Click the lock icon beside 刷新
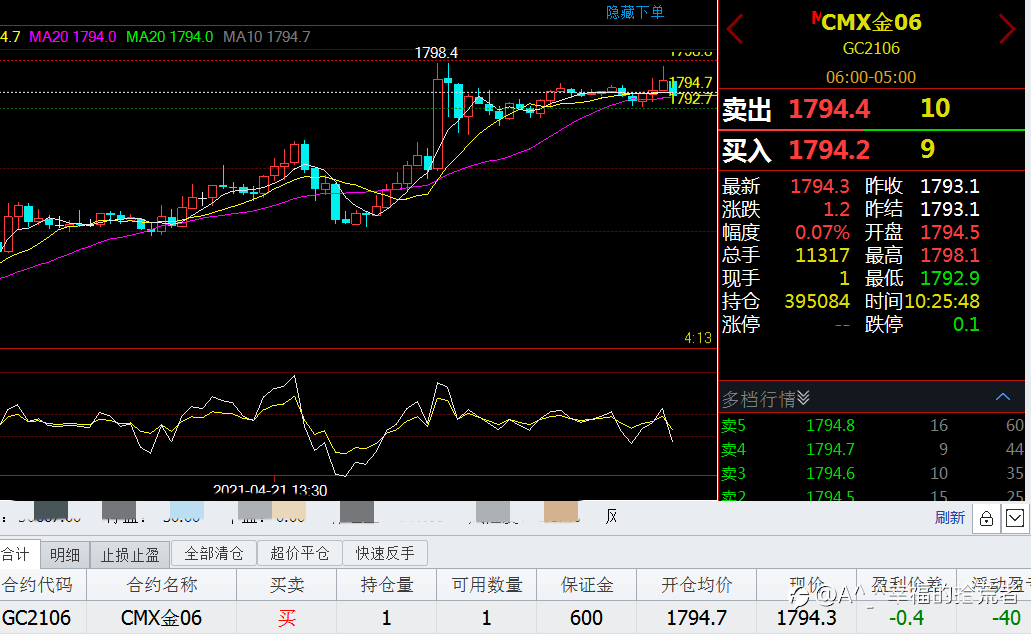This screenshot has width=1031, height=637. point(986,519)
